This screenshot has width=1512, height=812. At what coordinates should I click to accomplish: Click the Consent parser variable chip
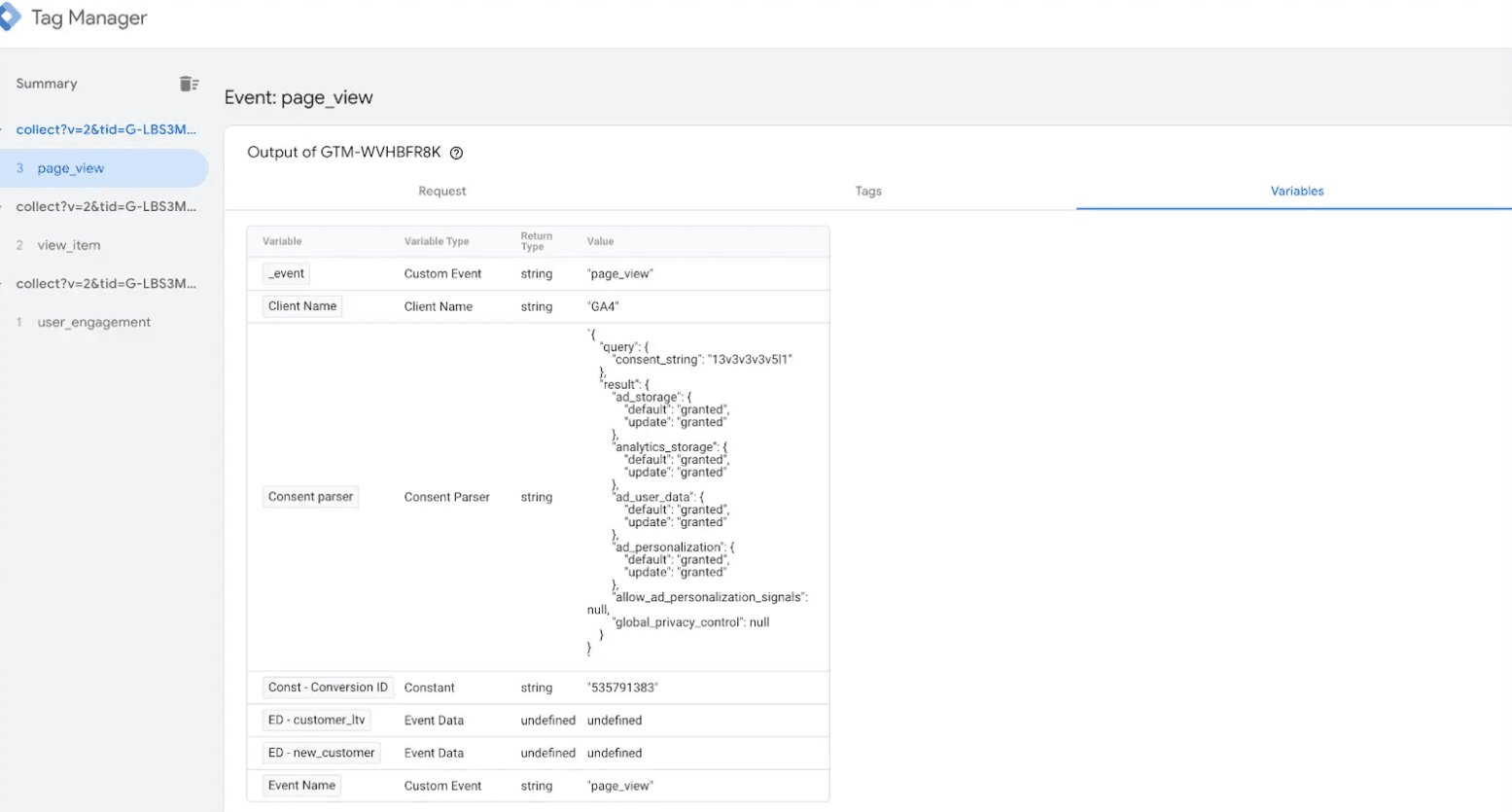[309, 497]
